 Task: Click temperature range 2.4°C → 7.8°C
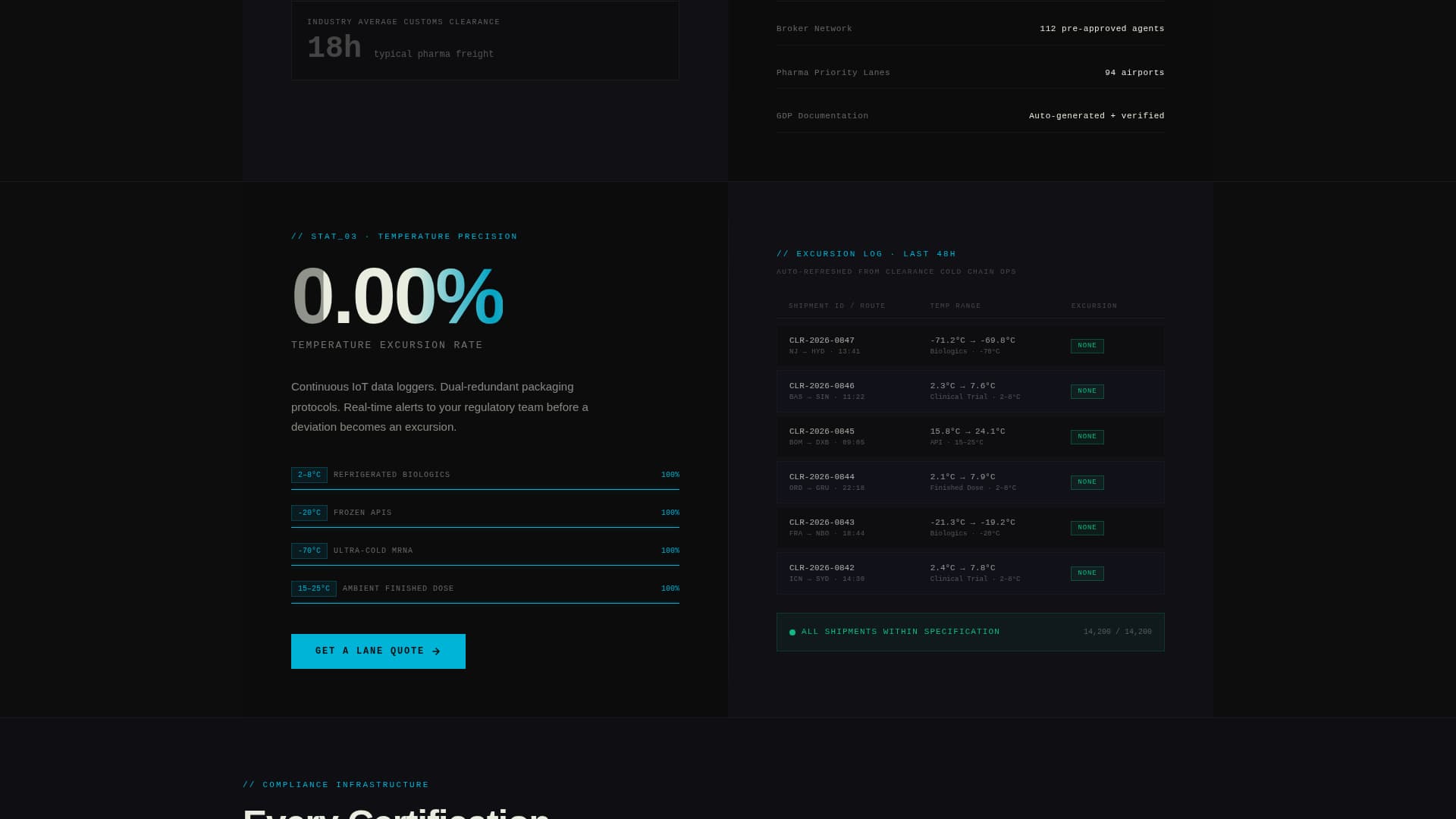963,568
